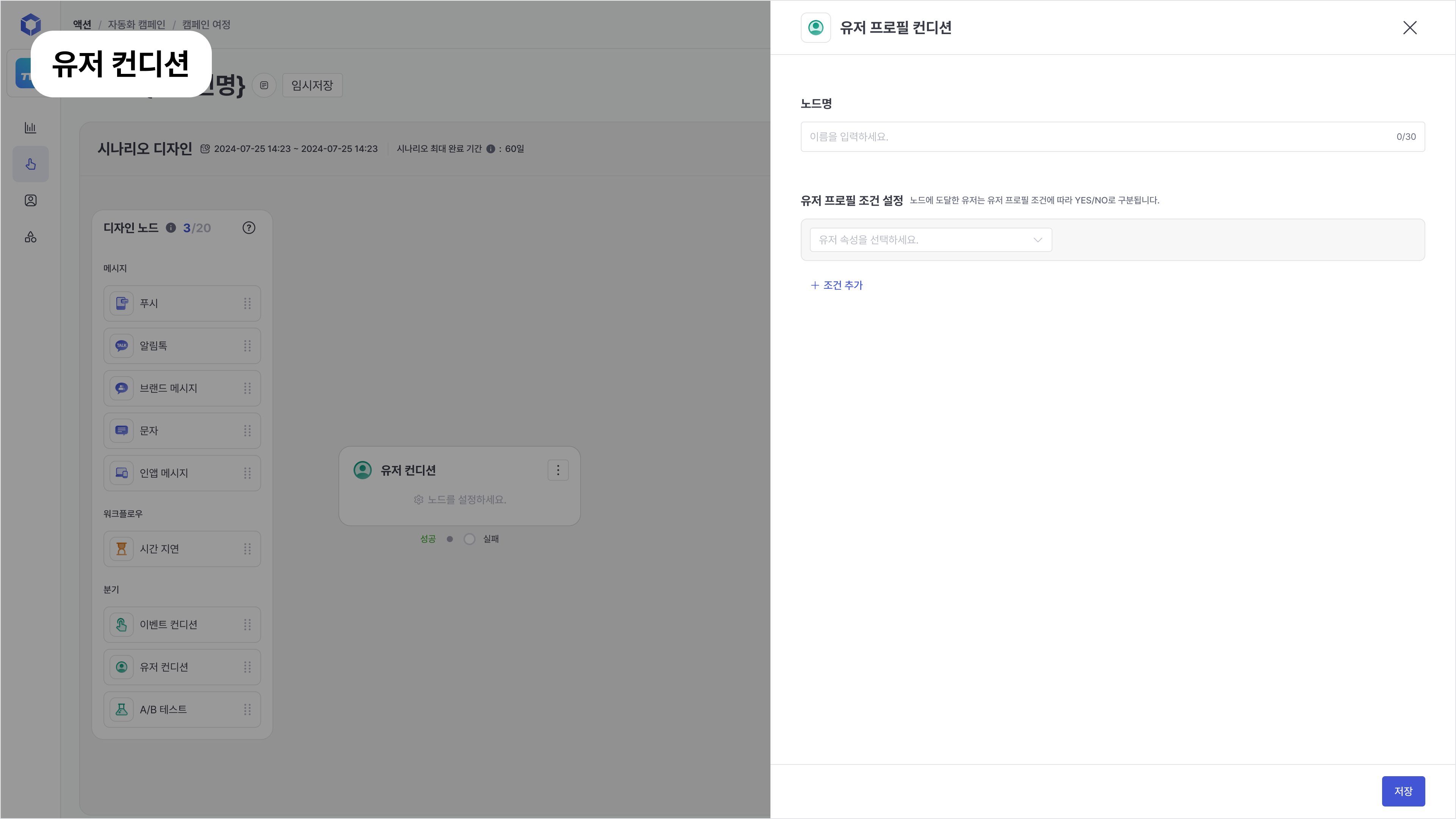Click the 조건 추가 link
Viewport: 1456px width, 819px height.
(837, 285)
